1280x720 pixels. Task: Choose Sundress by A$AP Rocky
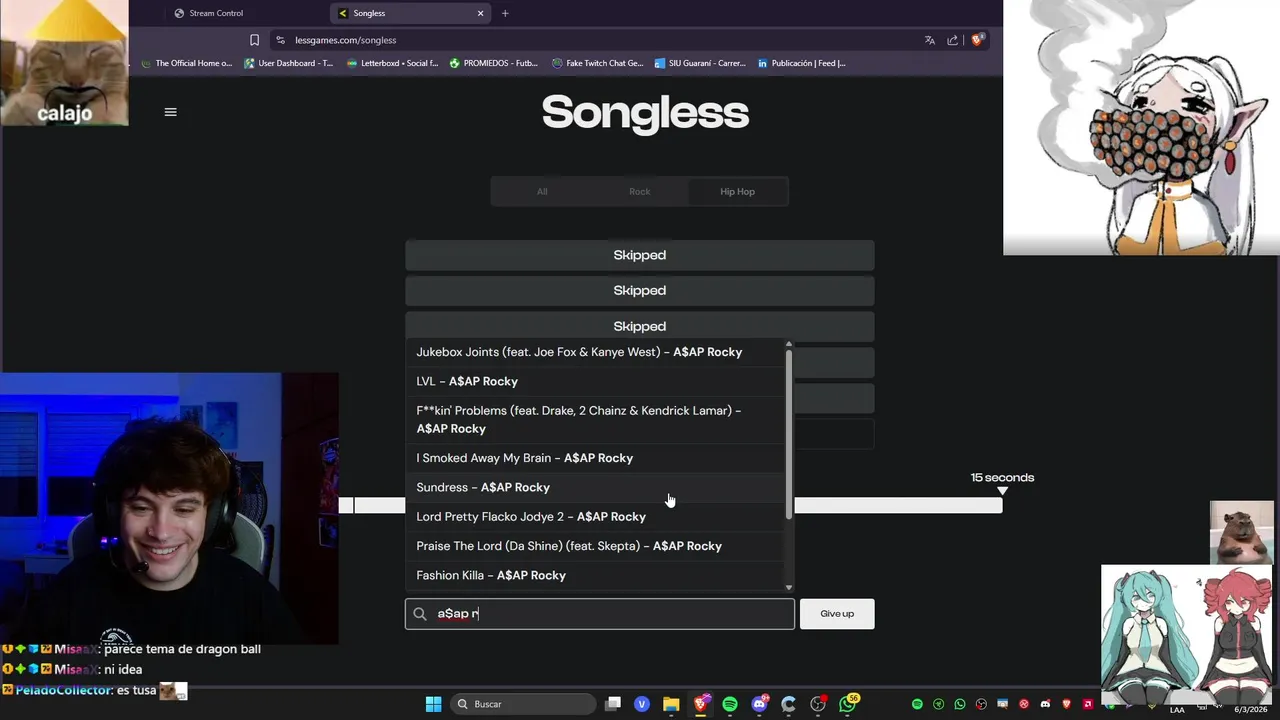(x=595, y=487)
